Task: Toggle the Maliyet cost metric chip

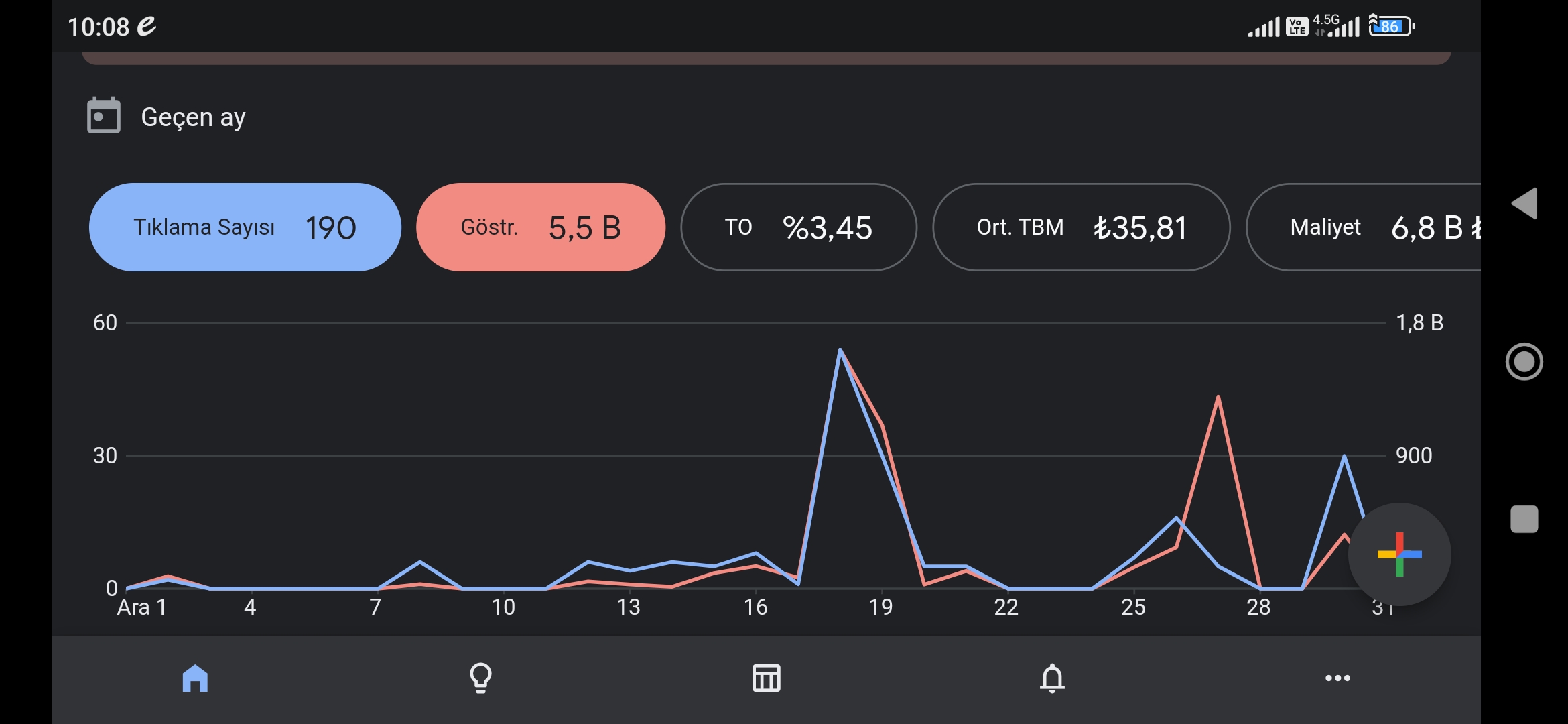Action: 1363,227
